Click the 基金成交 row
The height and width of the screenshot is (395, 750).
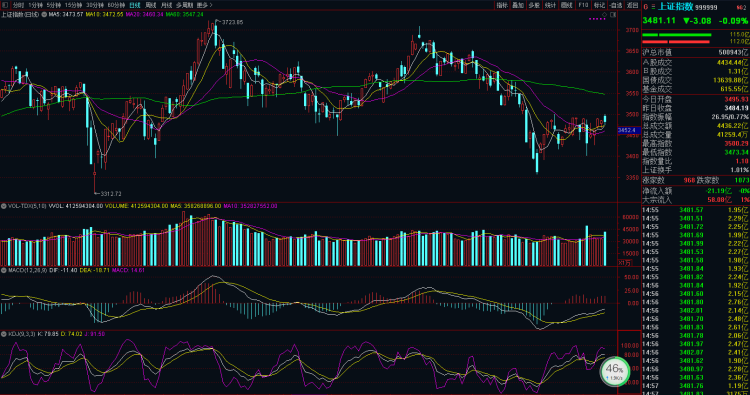(695, 89)
